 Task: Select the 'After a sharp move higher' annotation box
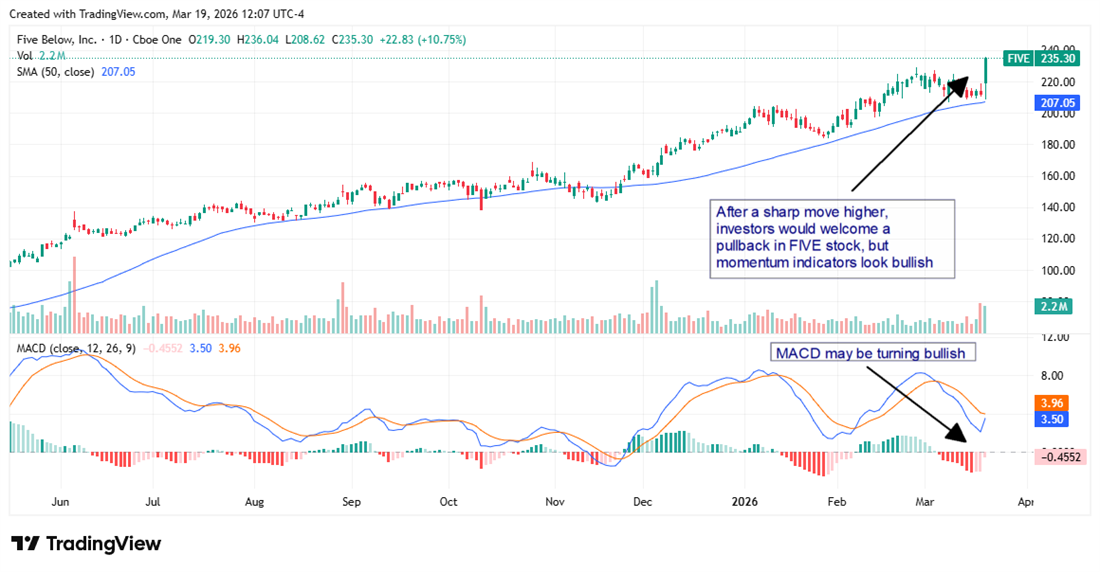(x=831, y=238)
